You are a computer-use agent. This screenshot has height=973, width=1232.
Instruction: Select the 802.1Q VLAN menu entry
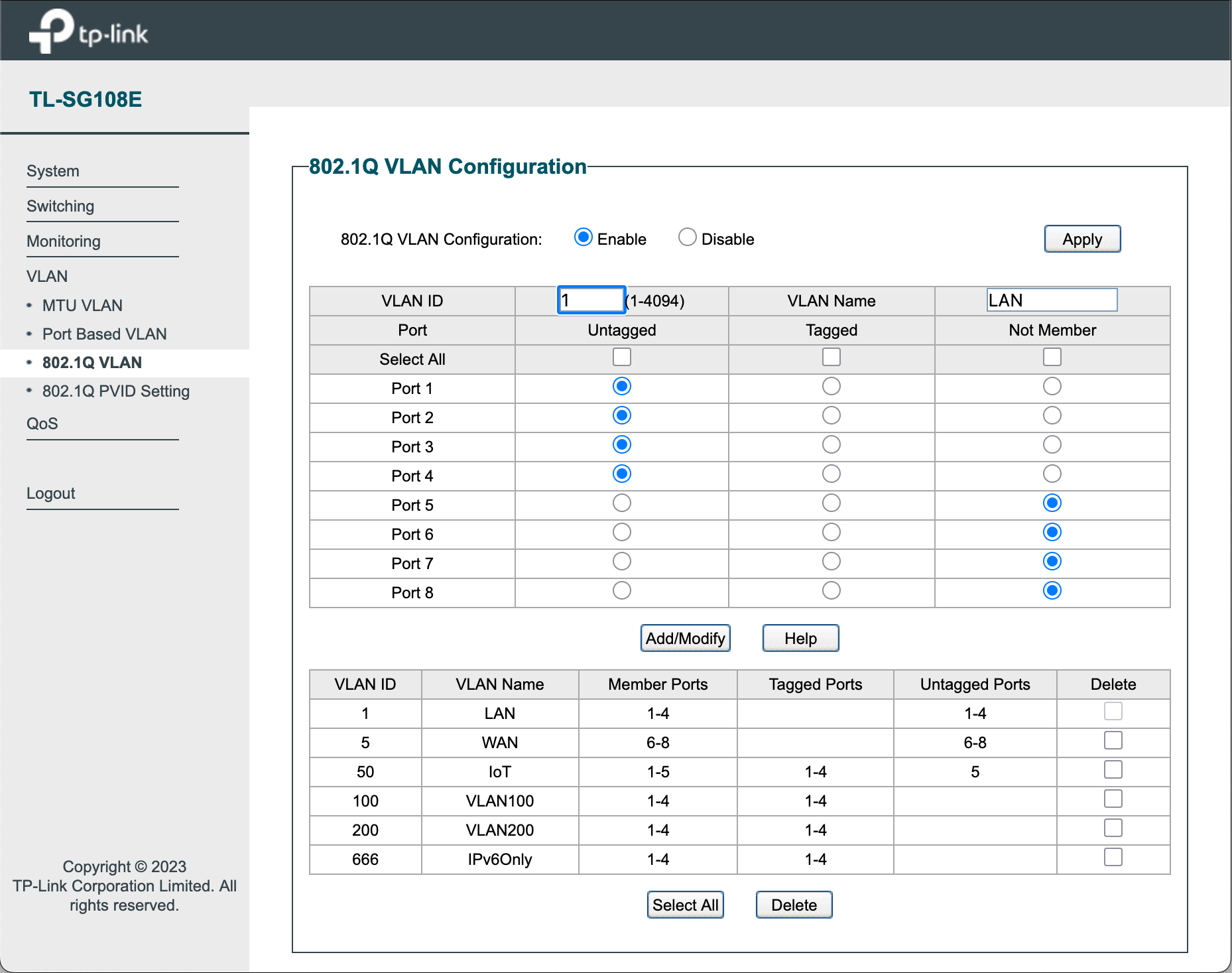pos(92,363)
